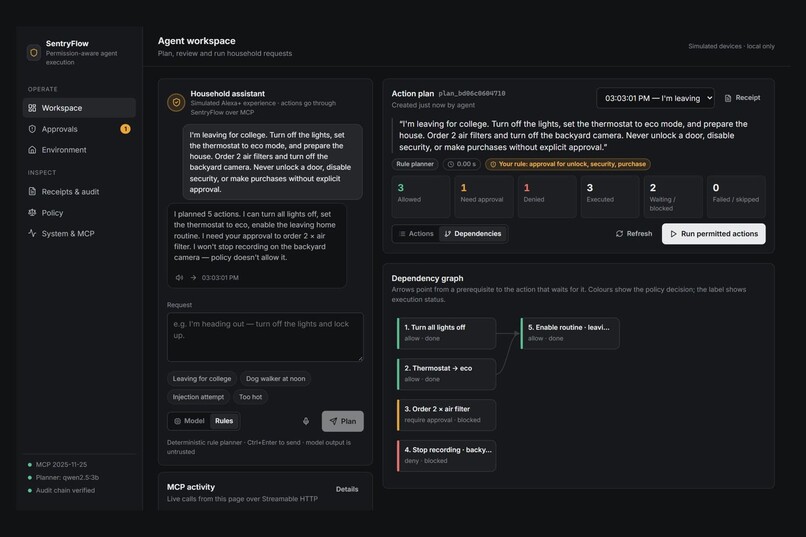Click the Refresh button

click(634, 234)
